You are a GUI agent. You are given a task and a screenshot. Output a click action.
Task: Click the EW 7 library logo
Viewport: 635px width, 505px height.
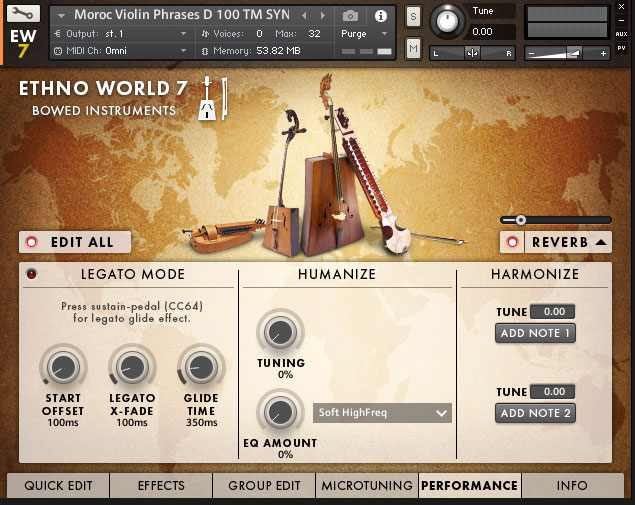click(x=23, y=43)
